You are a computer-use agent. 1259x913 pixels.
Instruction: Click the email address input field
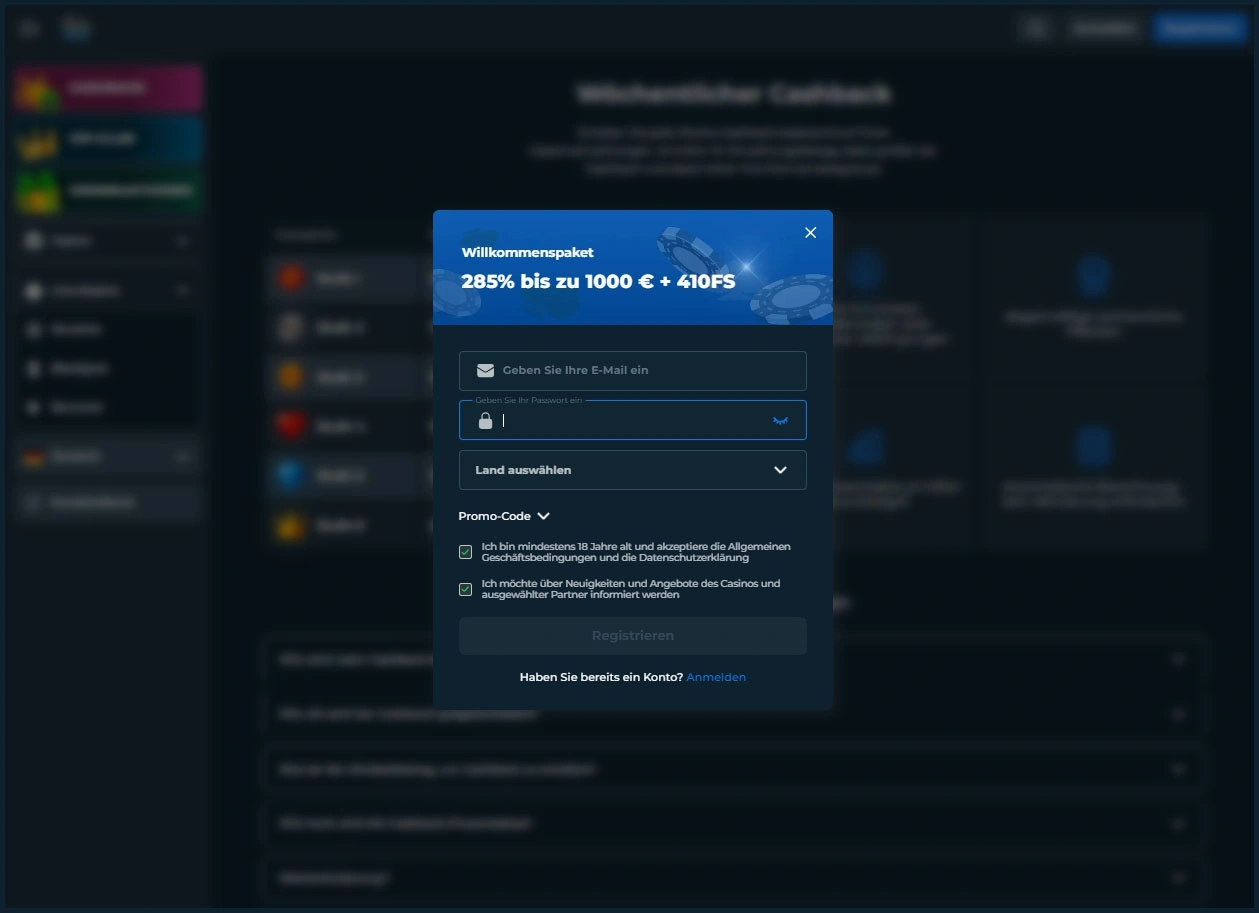[x=632, y=370]
